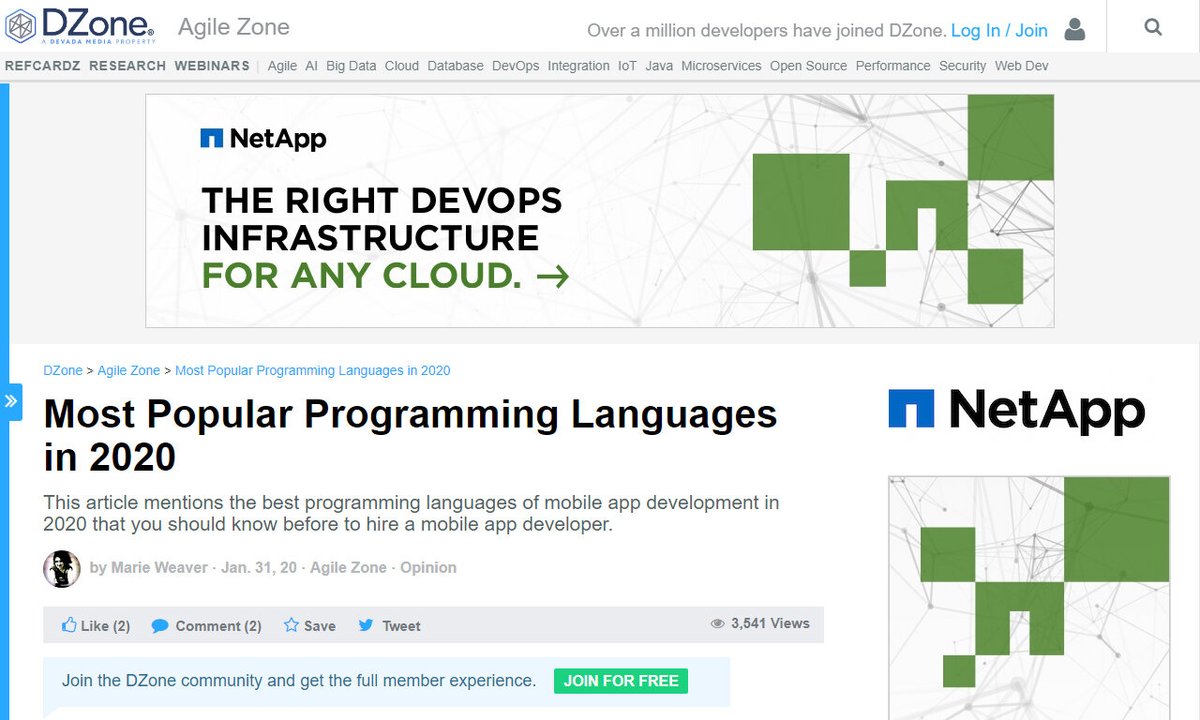Image resolution: width=1200 pixels, height=720 pixels.
Task: Open search with the magnifier icon
Action: point(1153,28)
